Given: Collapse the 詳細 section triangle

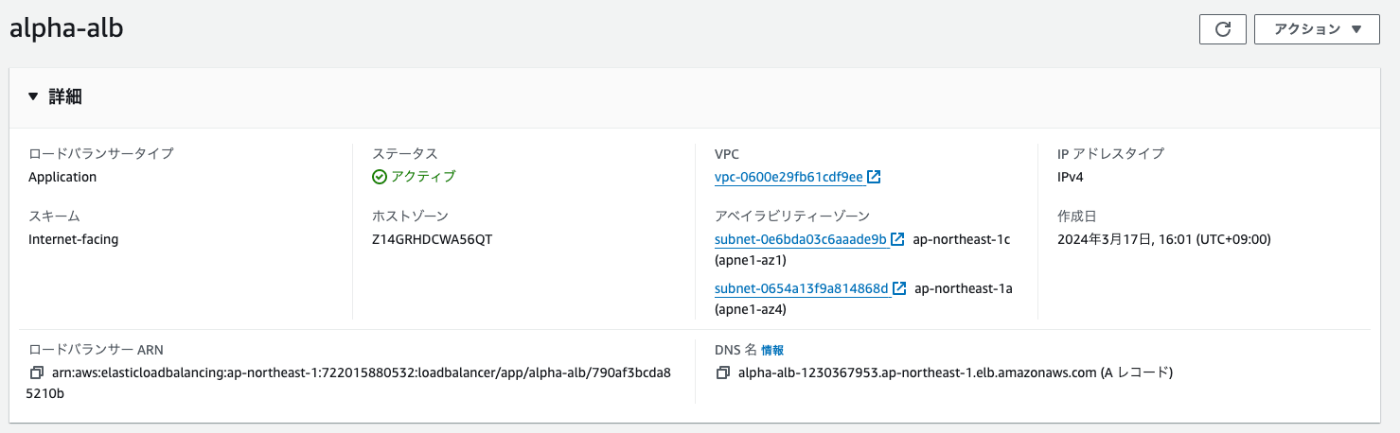Looking at the screenshot, I should click(x=33, y=97).
